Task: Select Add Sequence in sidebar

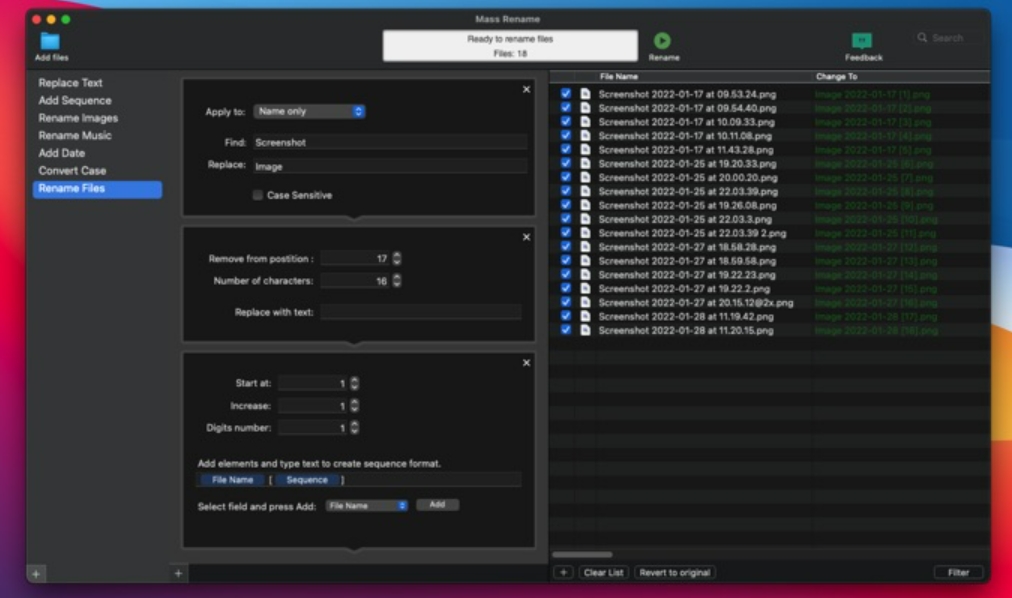Action: 75,101
